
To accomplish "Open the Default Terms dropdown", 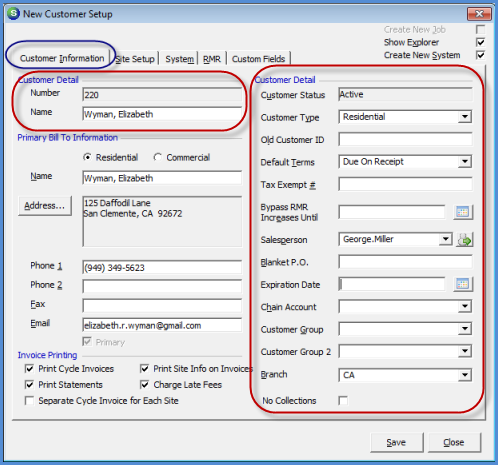I will point(465,162).
